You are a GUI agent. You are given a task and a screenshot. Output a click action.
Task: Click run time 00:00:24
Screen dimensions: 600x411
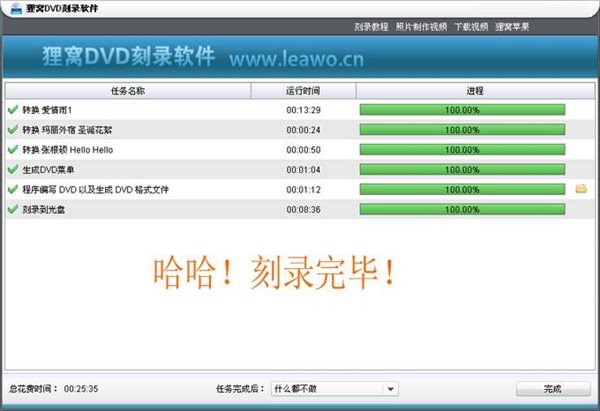point(303,130)
